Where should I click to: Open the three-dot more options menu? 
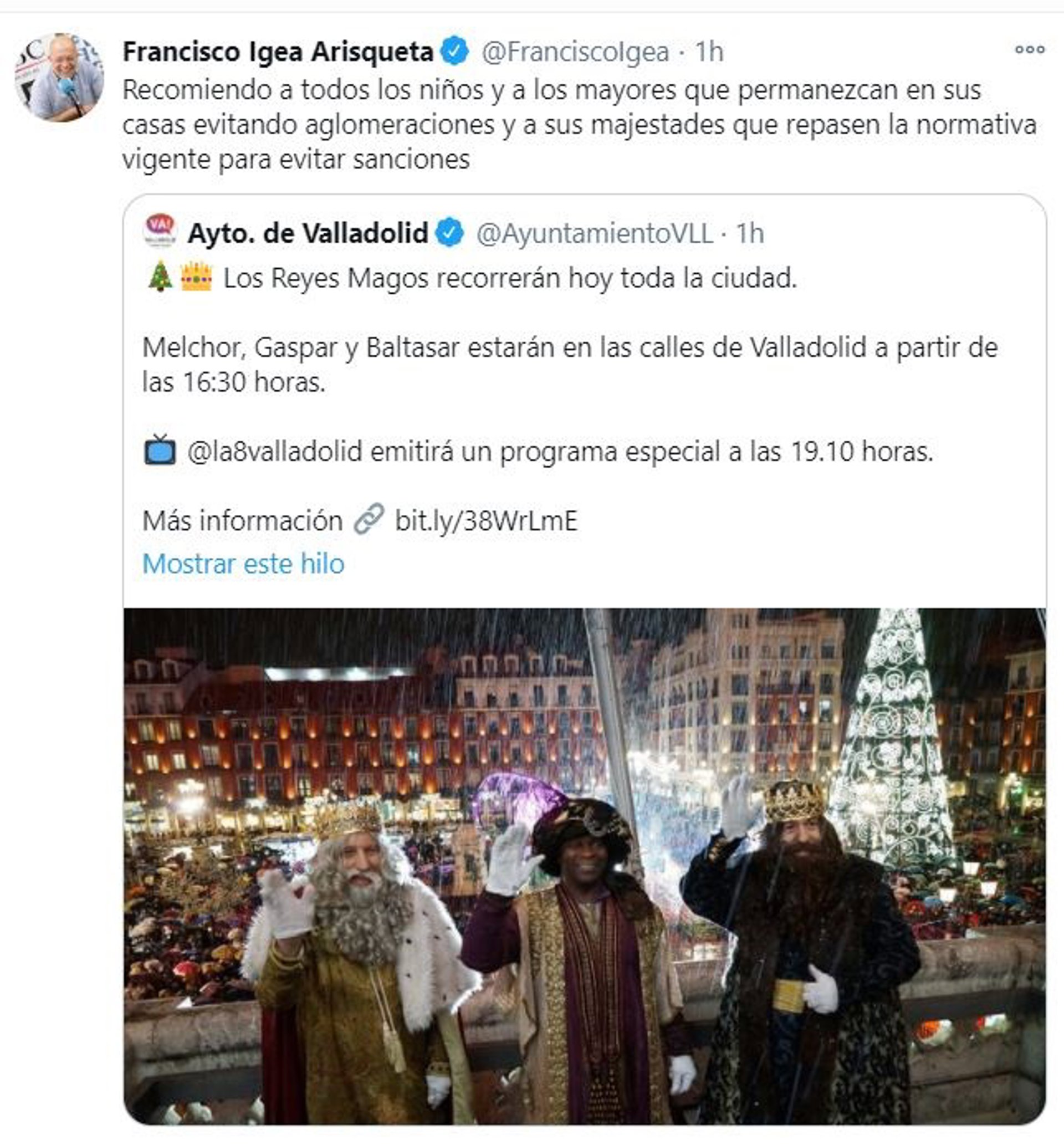point(1030,49)
